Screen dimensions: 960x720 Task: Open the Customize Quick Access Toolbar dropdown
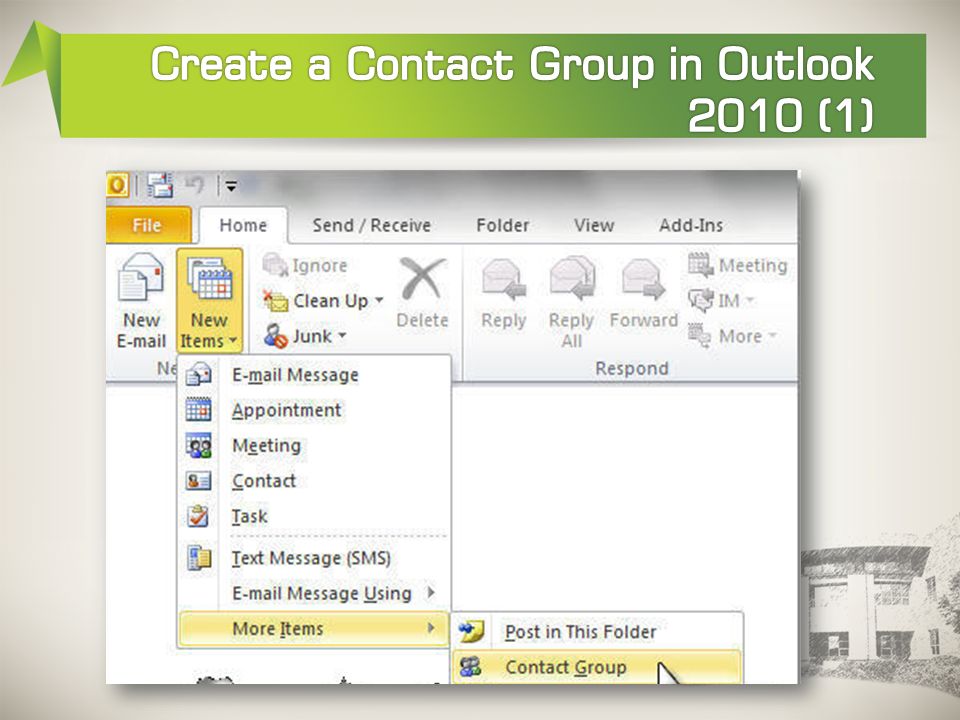231,186
